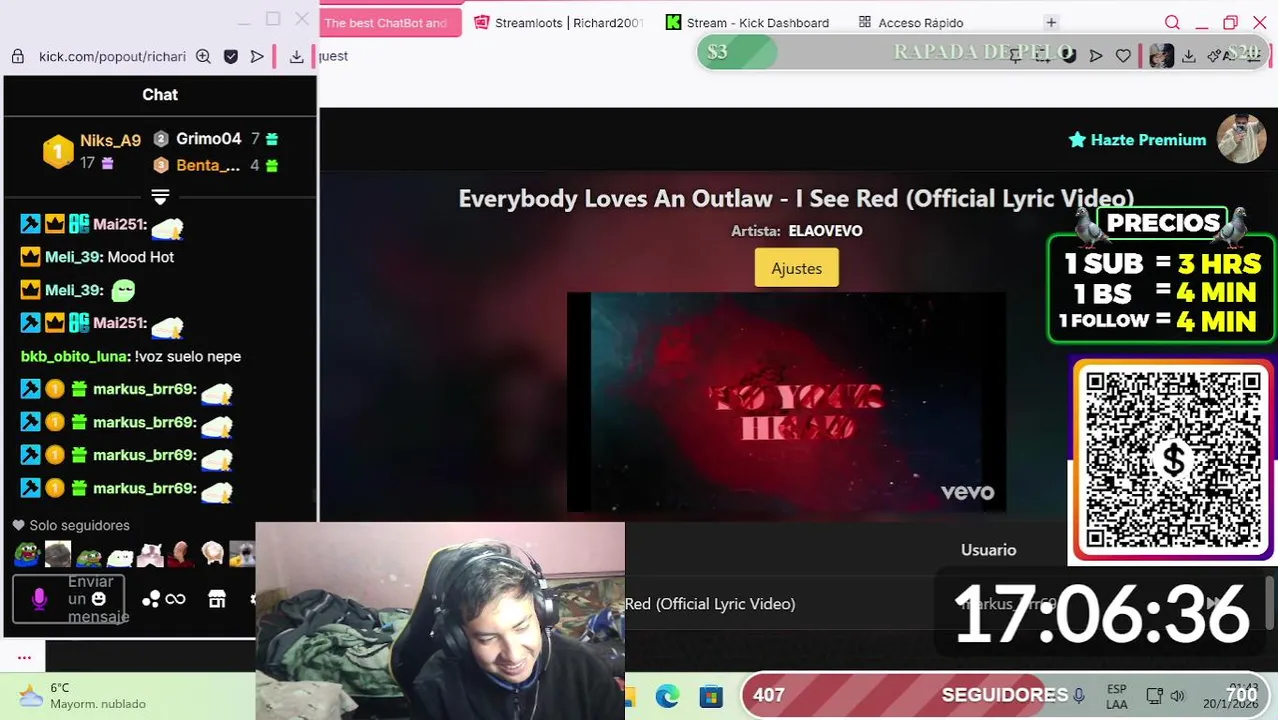Screen dimensions: 1278x720
Task: Click the Solo seguidores heart label
Action: (71, 525)
